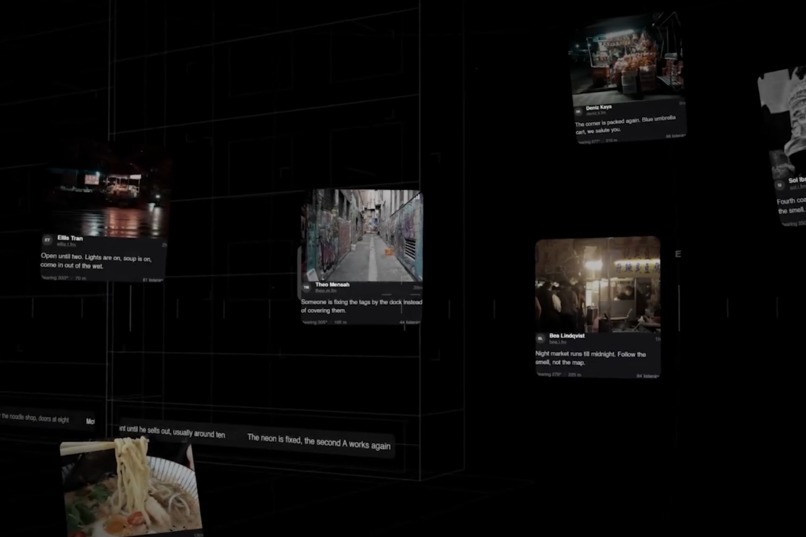Viewport: 806px width, 537px height.
Task: View the blue umbrella cart photo
Action: pos(627,61)
